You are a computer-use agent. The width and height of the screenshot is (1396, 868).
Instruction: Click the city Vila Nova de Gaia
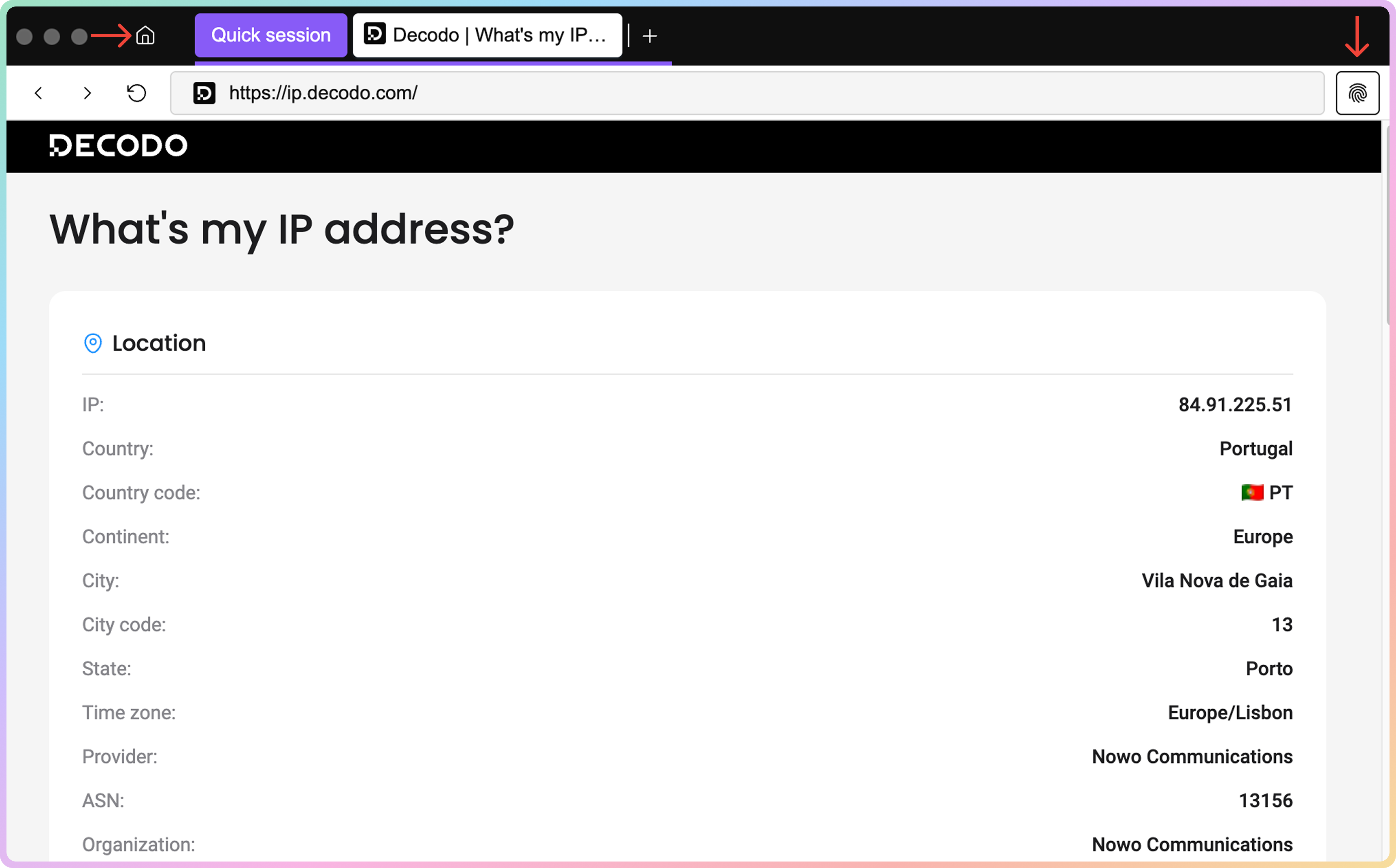coord(1217,581)
